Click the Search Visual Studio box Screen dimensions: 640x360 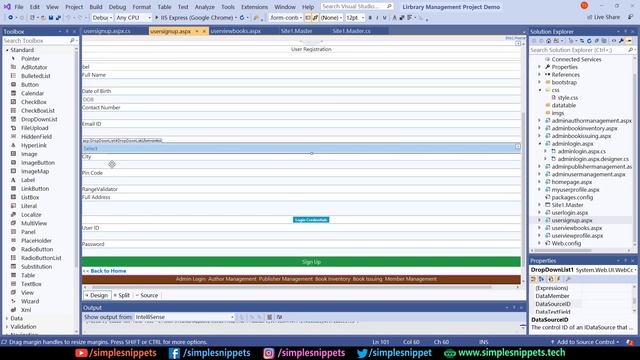[x=357, y=7]
